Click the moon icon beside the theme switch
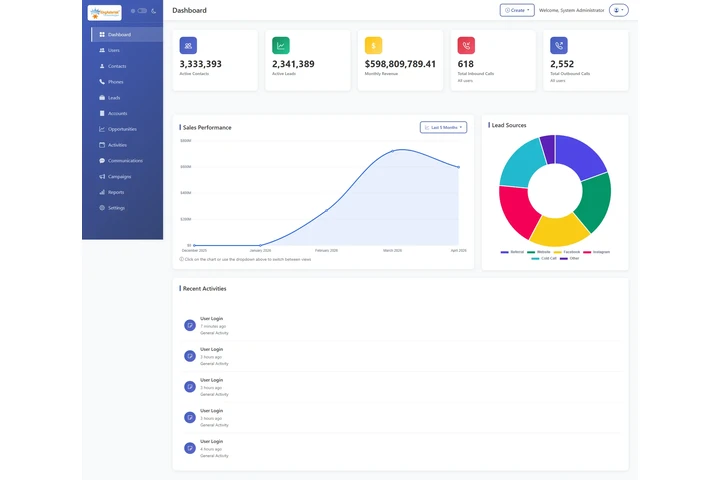The height and width of the screenshot is (480, 720). (x=154, y=11)
